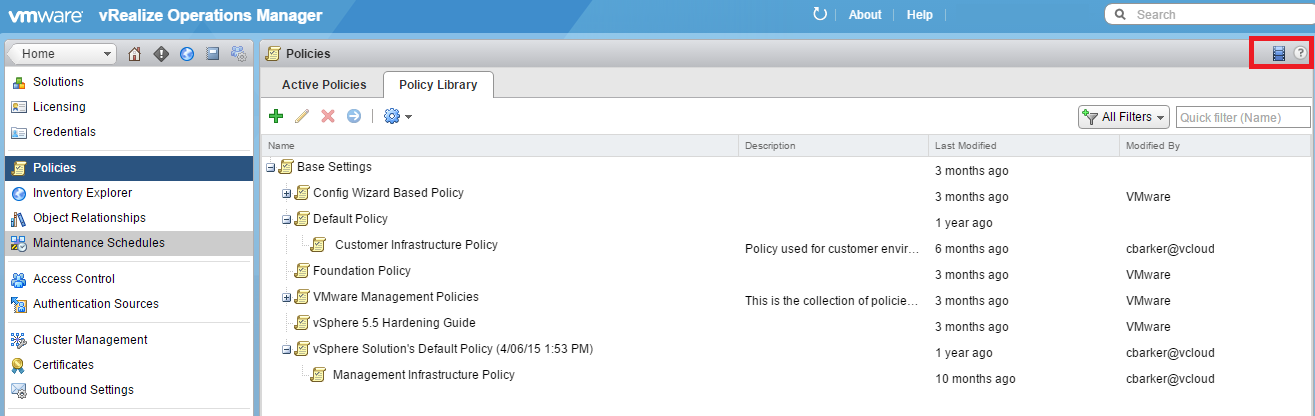1315x416 pixels.
Task: Click the refresh icon next to About
Action: [820, 15]
